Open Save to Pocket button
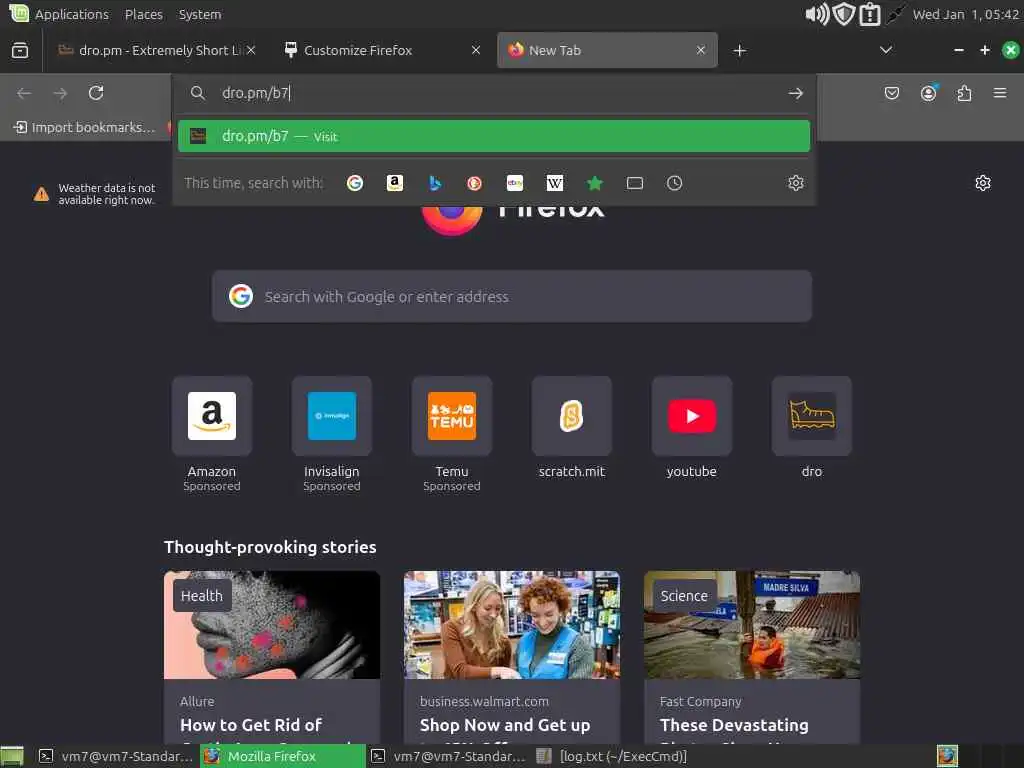Viewport: 1024px width, 768px height. point(891,93)
